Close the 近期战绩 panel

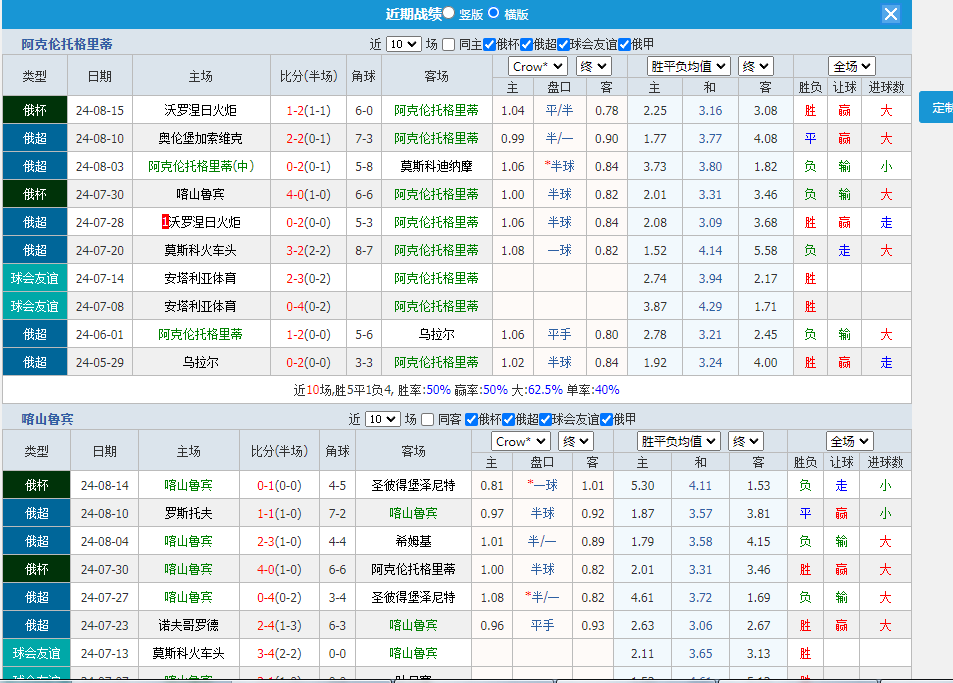(890, 14)
